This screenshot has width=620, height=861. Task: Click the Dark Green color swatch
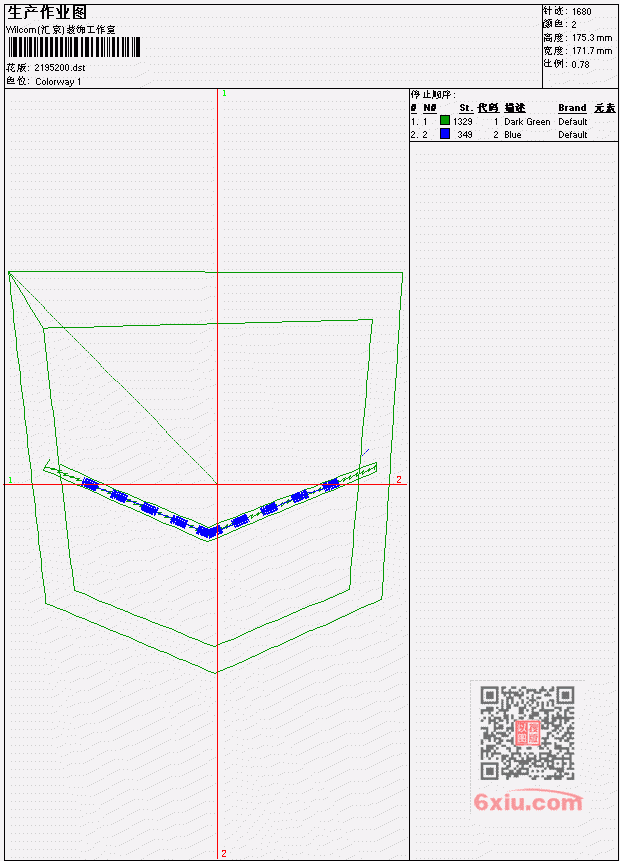[x=445, y=120]
